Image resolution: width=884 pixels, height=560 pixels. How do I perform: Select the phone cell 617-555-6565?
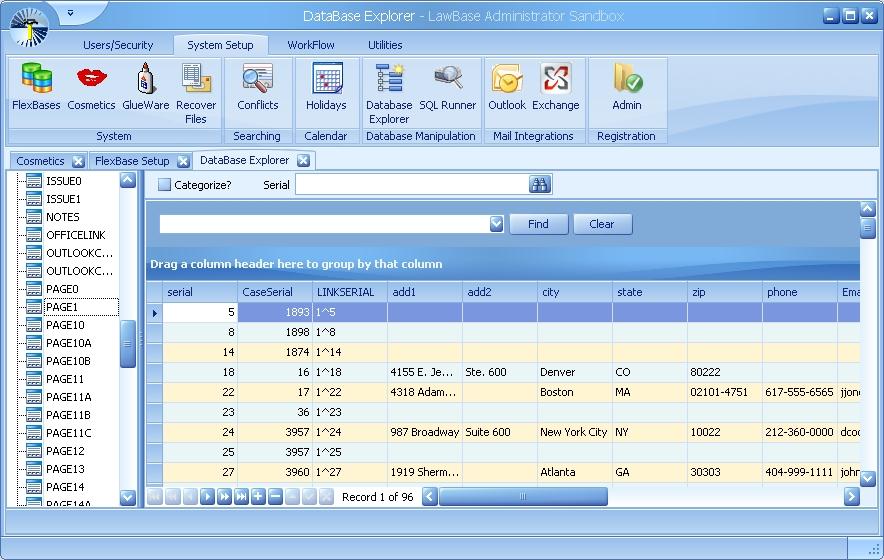coord(799,392)
